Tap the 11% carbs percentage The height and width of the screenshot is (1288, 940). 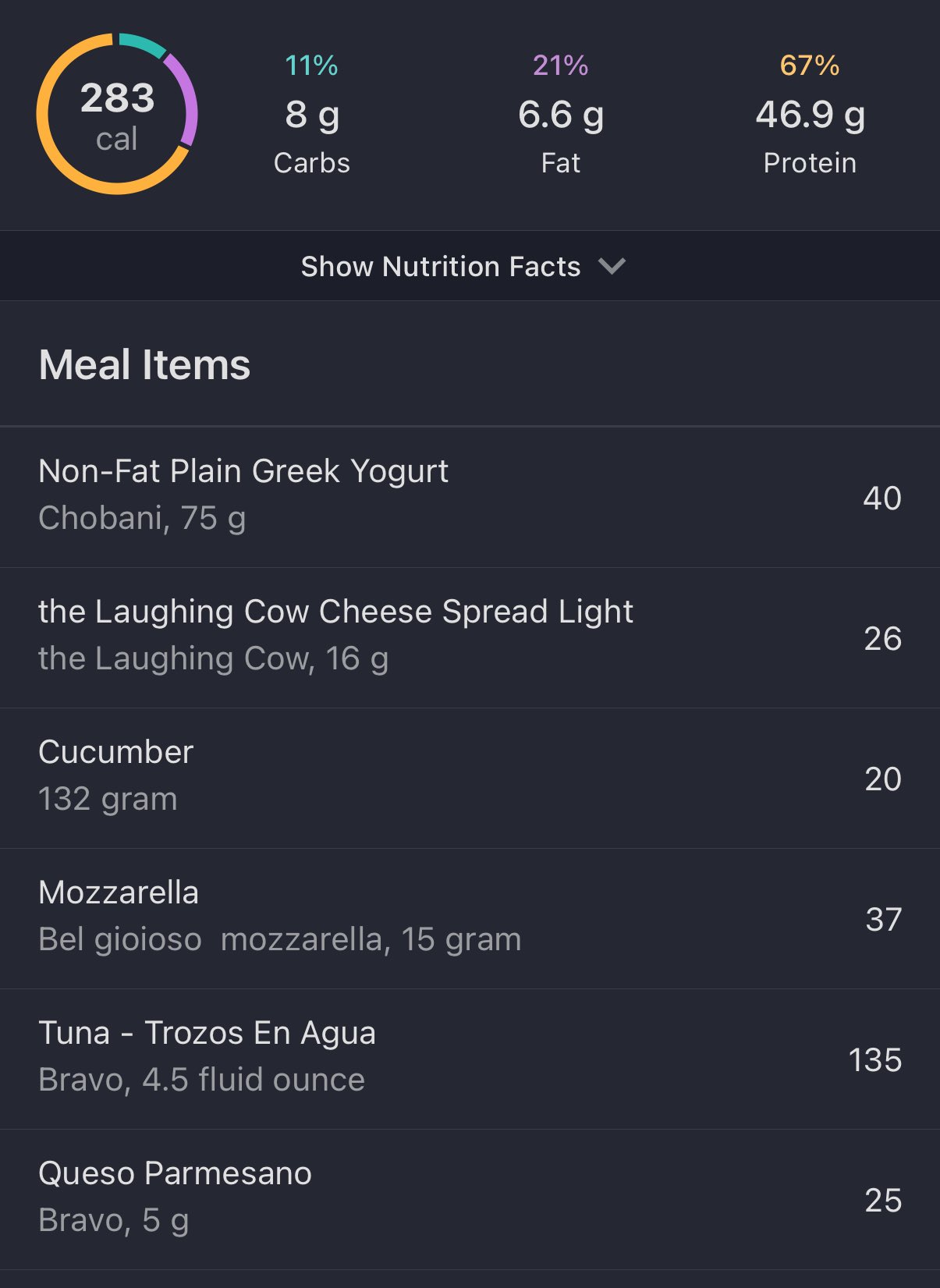click(x=312, y=66)
